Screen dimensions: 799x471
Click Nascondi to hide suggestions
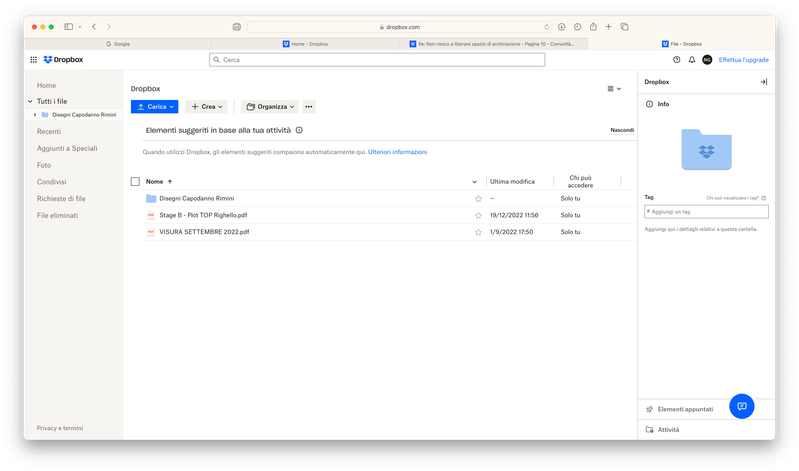(622, 130)
